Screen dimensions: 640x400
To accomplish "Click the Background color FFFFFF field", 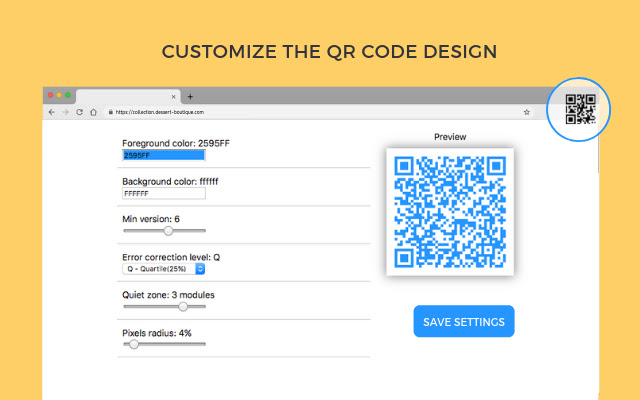I will point(164,193).
